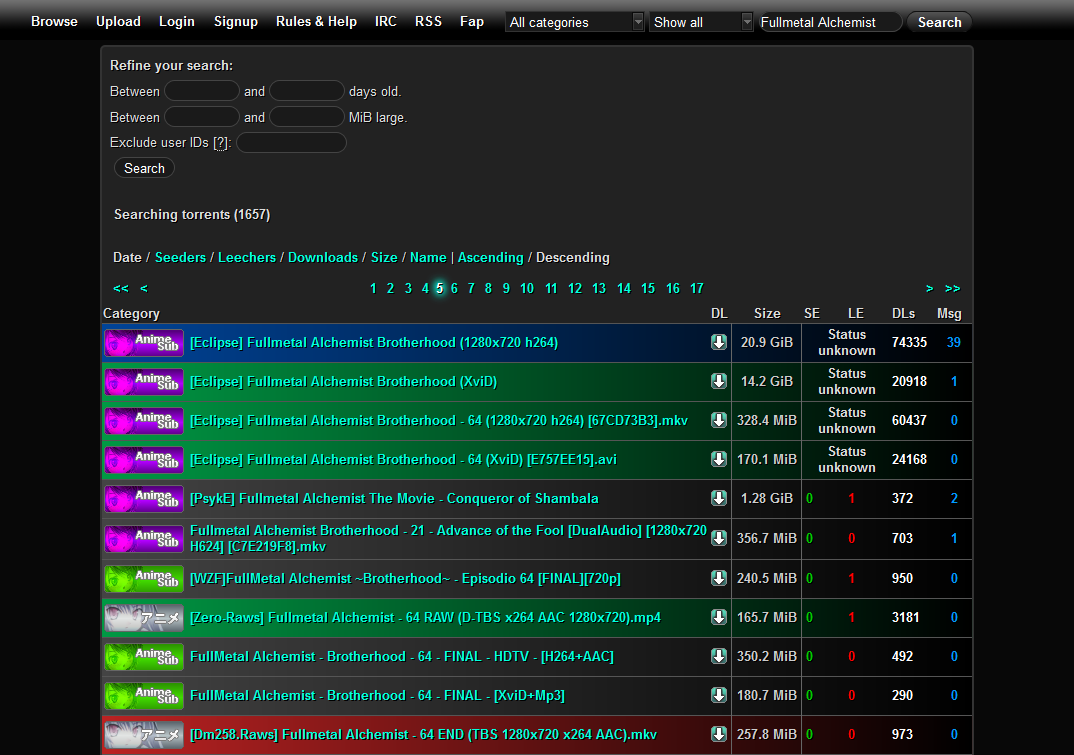Viewport: 1074px width, 755px height.
Task: Switch sort order to Ascending
Action: point(490,258)
